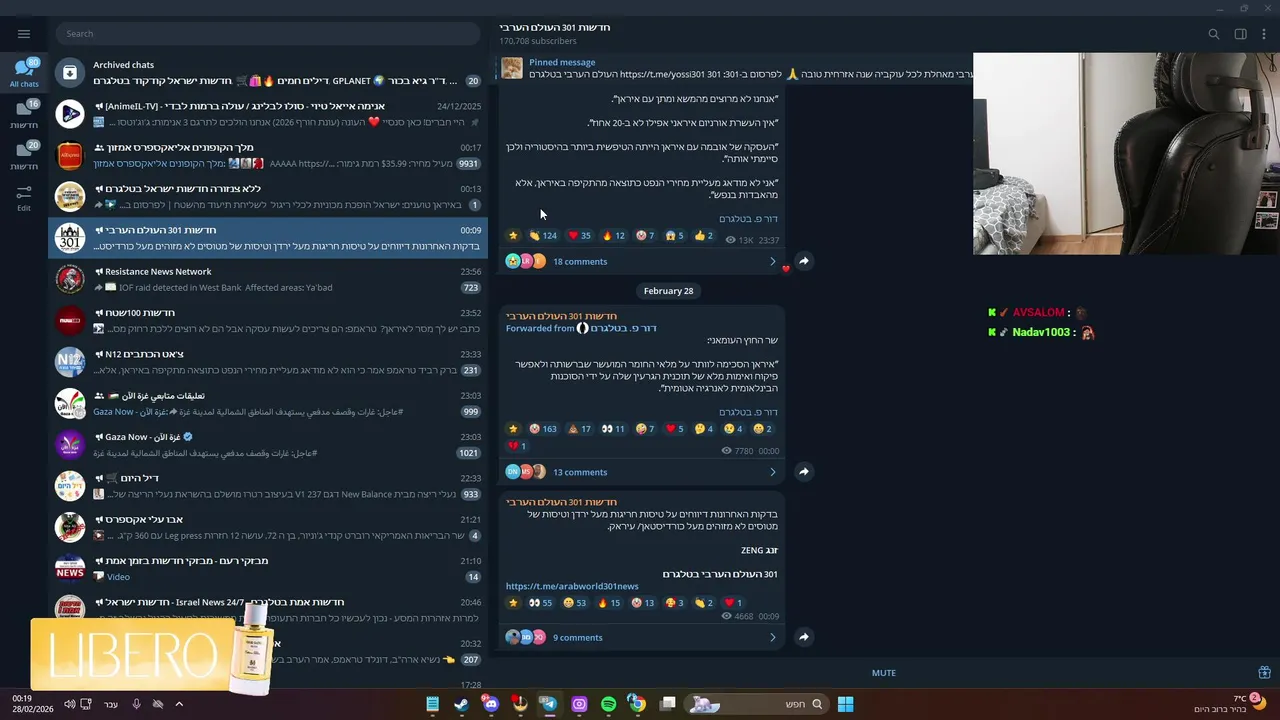Open the חדשות folder with badge 16
Screen dimensions: 1280x720
pyautogui.click(x=24, y=115)
